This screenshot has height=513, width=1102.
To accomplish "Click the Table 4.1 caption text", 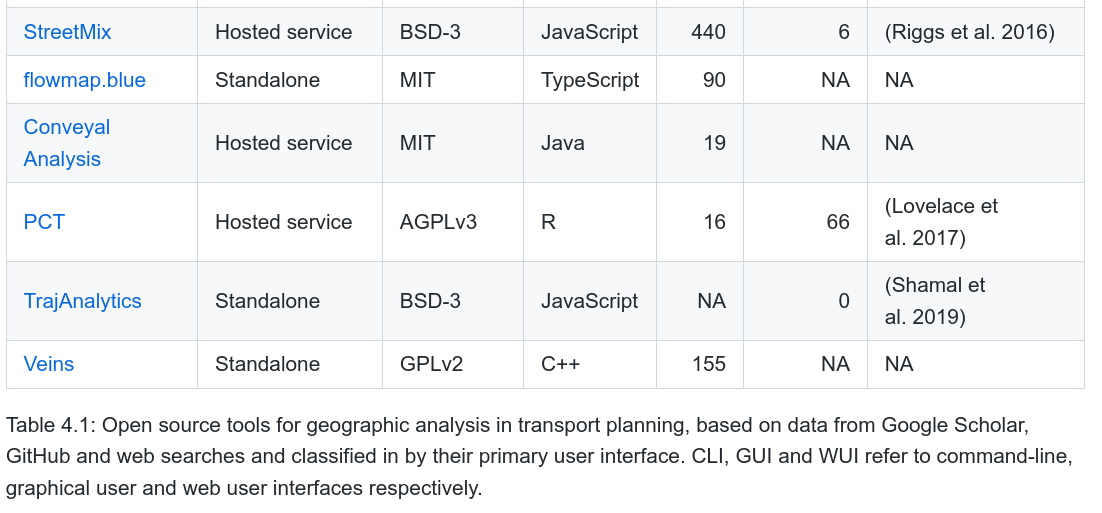I will (540, 457).
